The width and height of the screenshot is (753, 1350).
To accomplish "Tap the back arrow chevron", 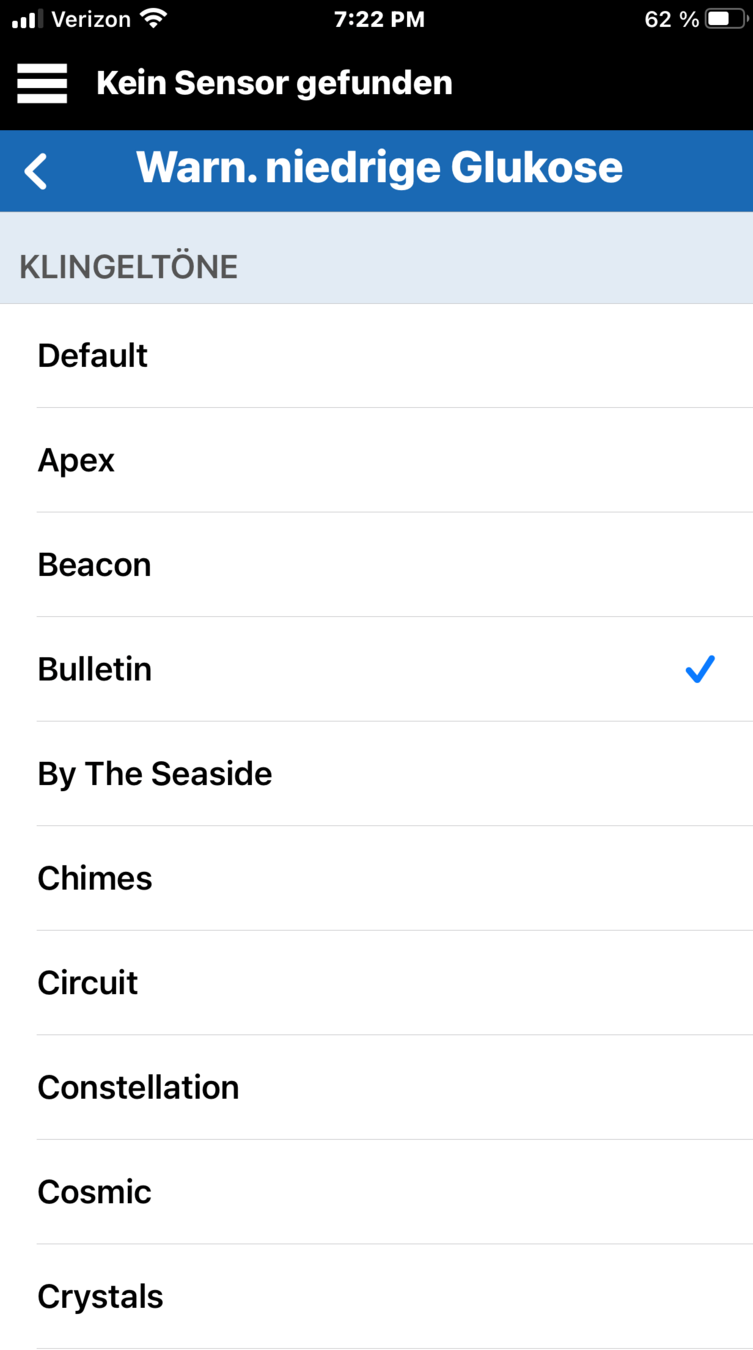I will pyautogui.click(x=37, y=171).
